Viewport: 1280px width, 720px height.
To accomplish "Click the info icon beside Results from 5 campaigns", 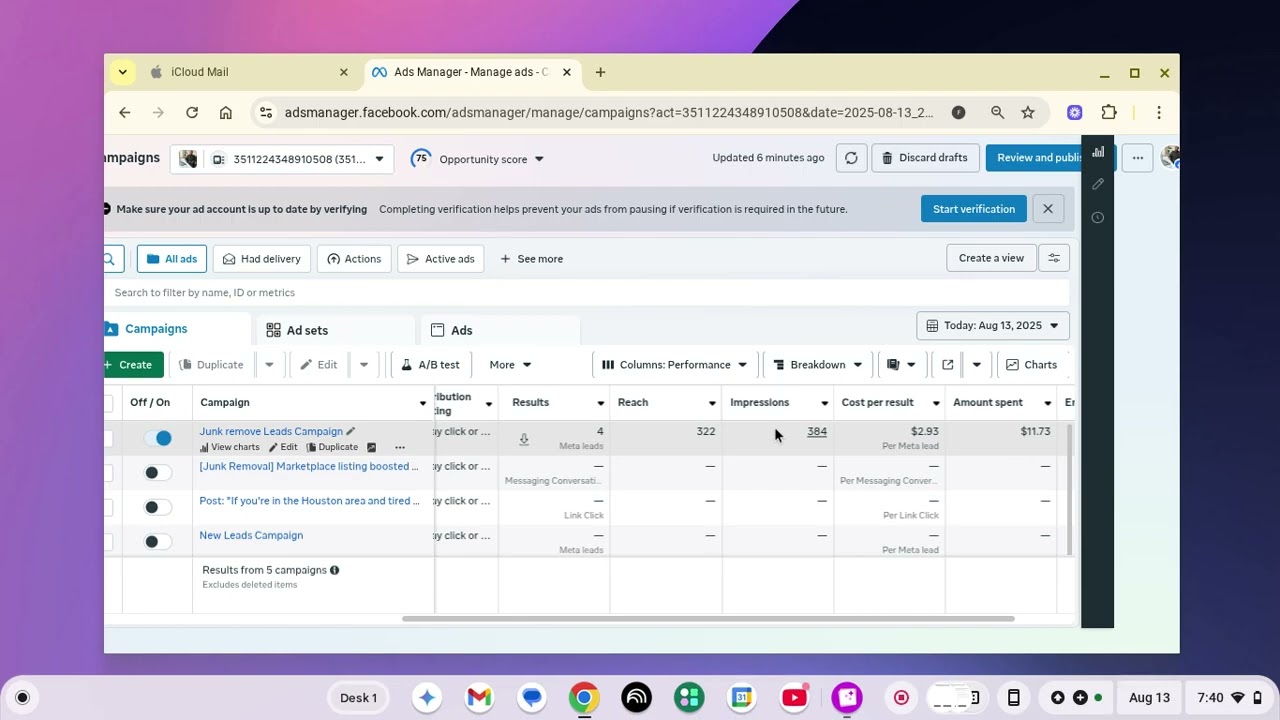I will (x=334, y=570).
